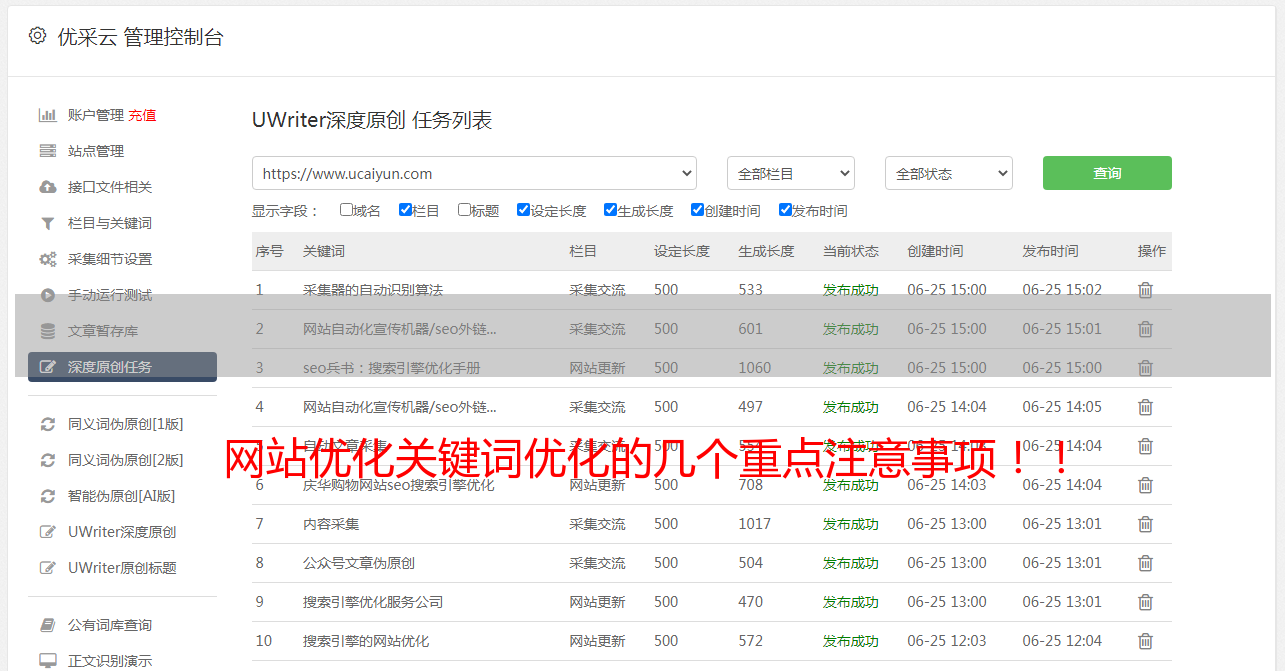The height and width of the screenshot is (671, 1285).
Task: Click keyword 内容采集
Action: point(331,524)
